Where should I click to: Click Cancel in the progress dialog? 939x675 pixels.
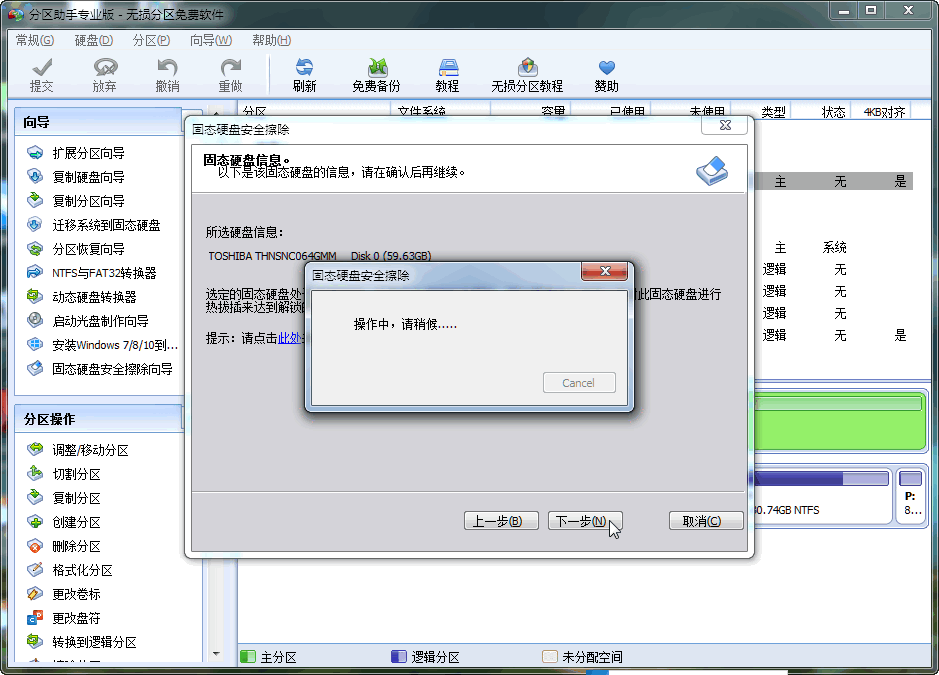[x=579, y=383]
